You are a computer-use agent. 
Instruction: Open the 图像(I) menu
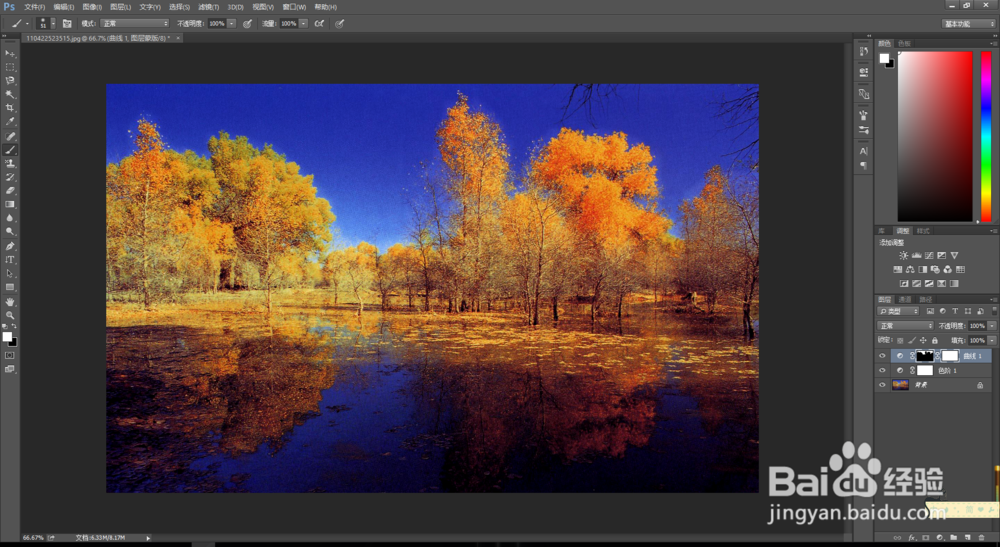(92, 7)
